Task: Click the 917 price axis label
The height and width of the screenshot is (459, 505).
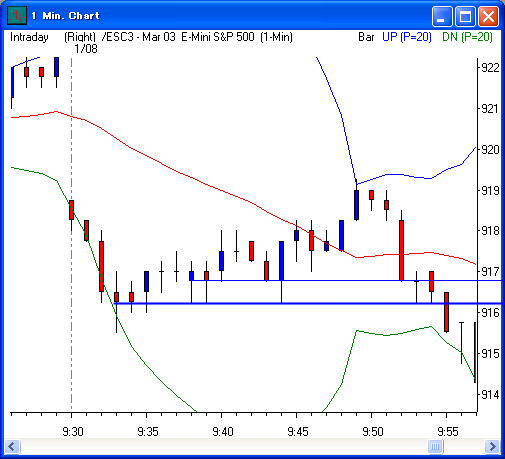Action: 490,272
